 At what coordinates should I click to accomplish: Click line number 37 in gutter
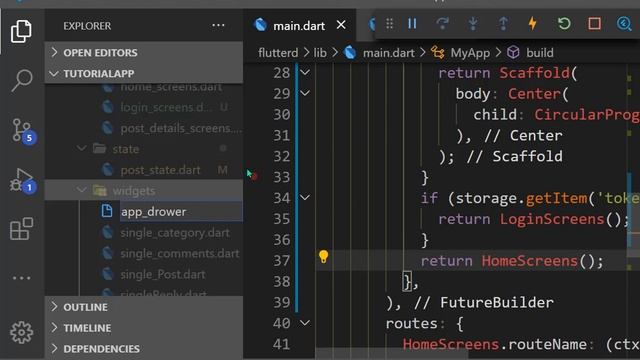(282, 260)
